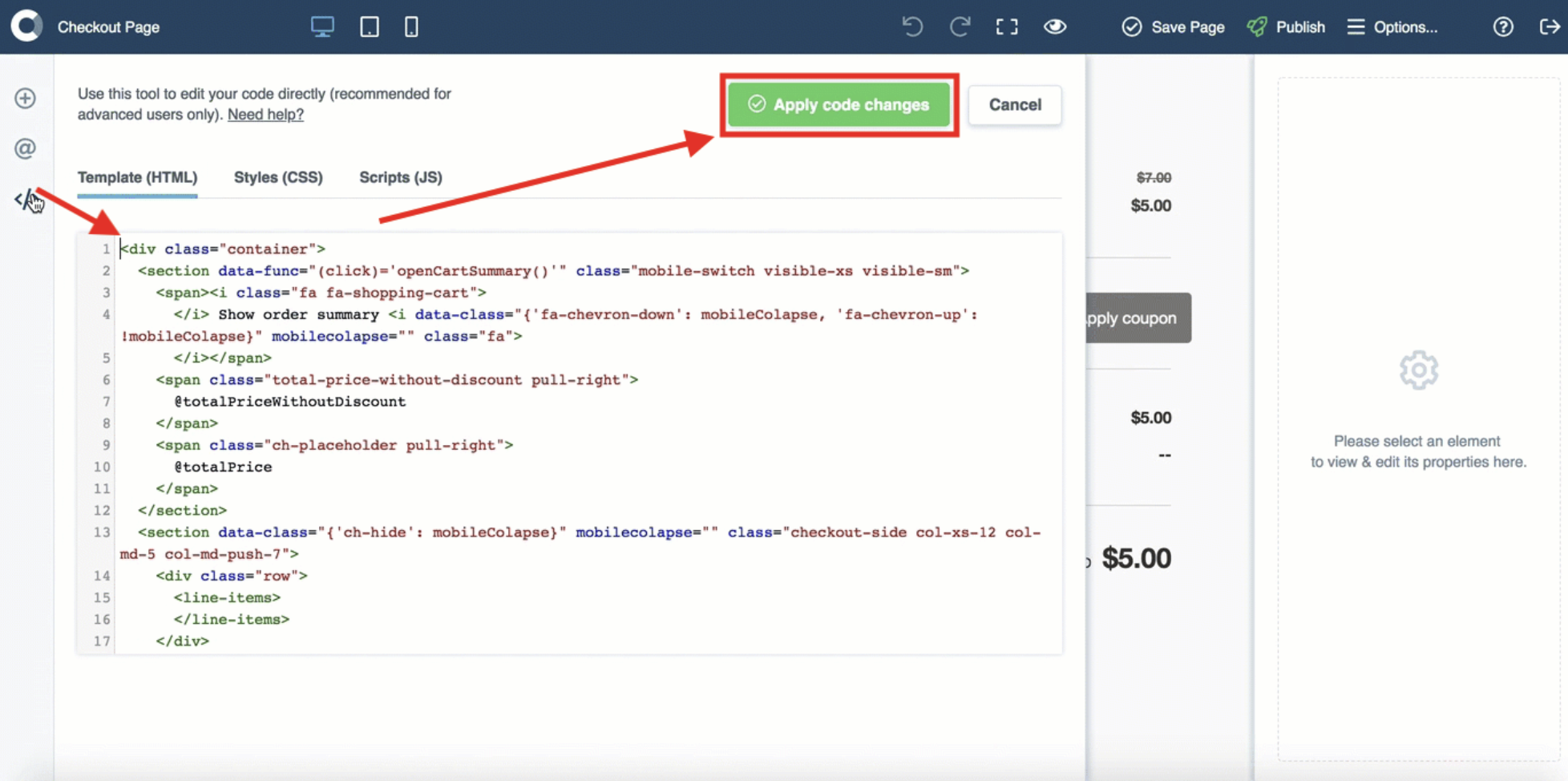1568x781 pixels.
Task: Click the Checkout Page title
Action: 108,26
